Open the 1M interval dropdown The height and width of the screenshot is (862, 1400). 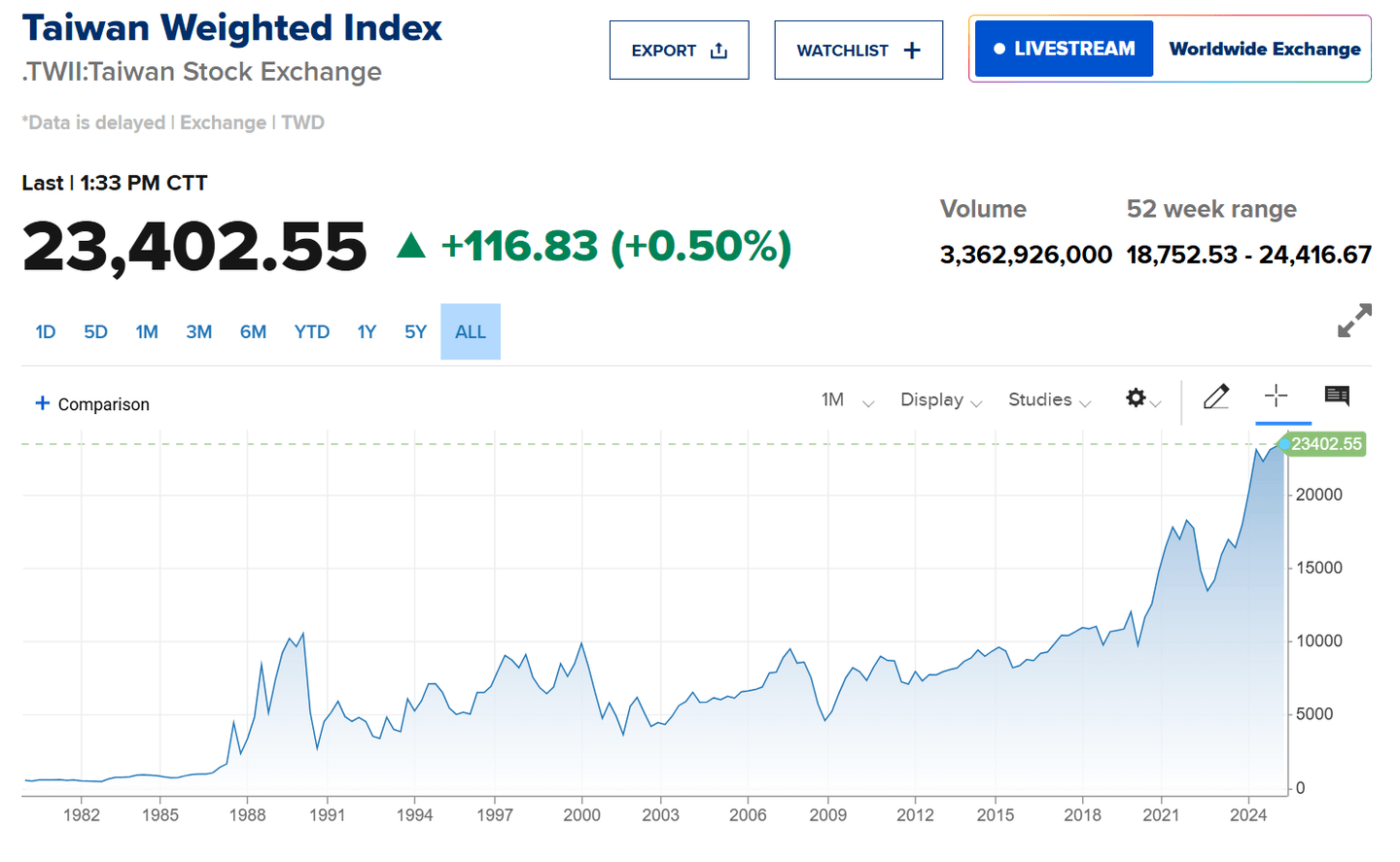(x=846, y=399)
